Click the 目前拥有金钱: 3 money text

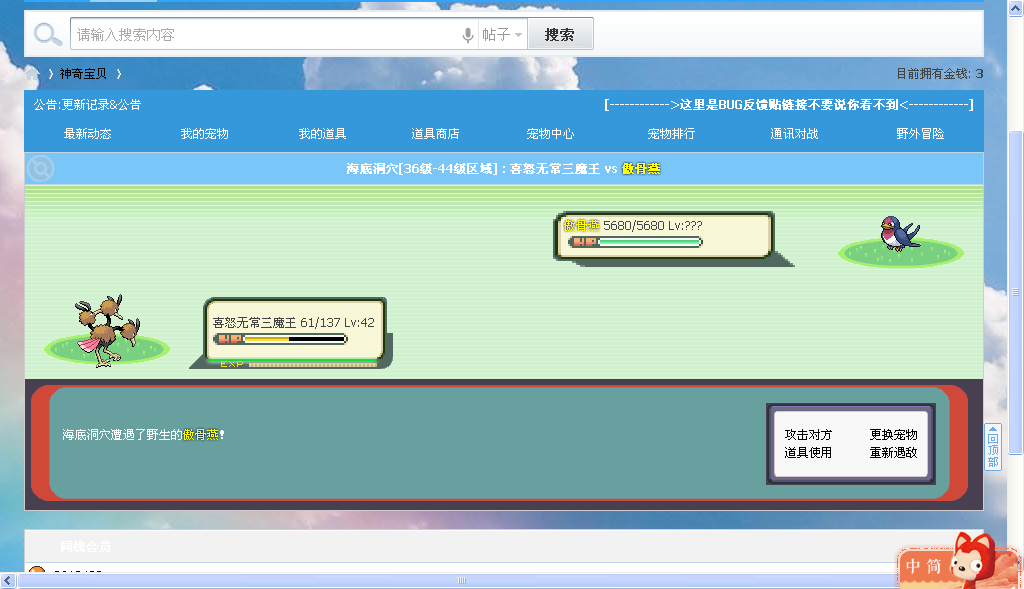[939, 74]
